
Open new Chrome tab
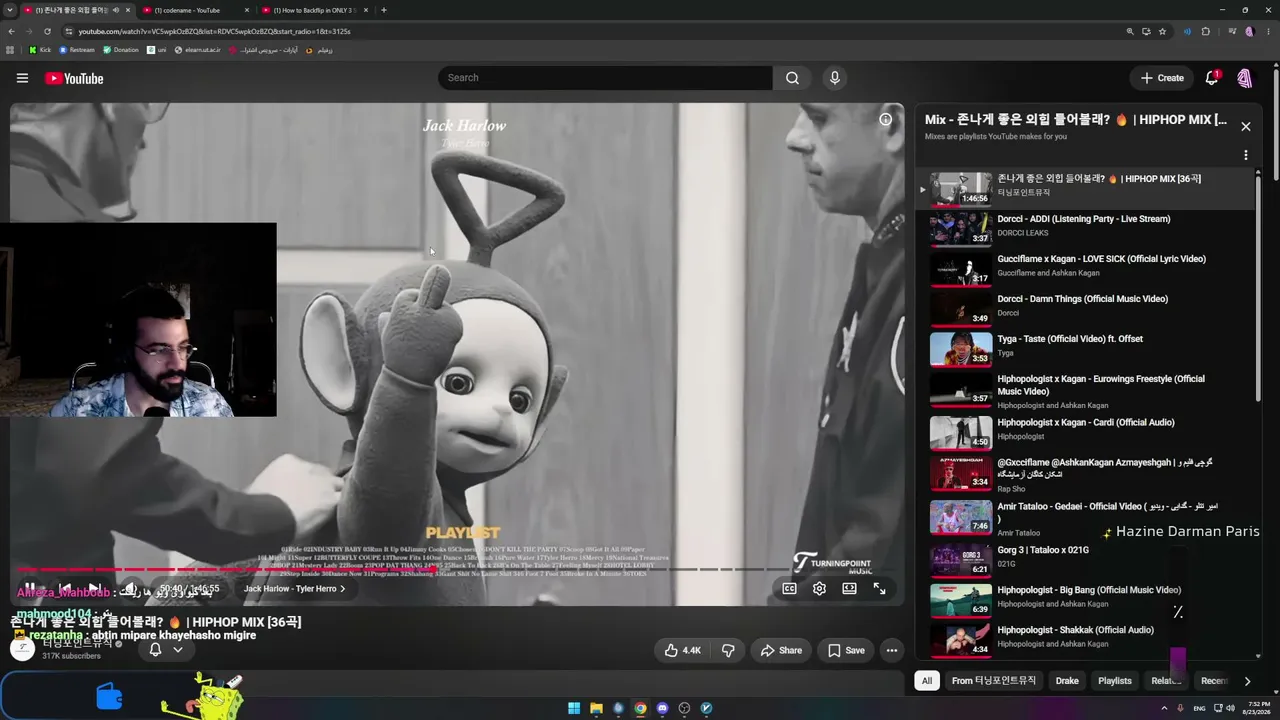[x=384, y=10]
